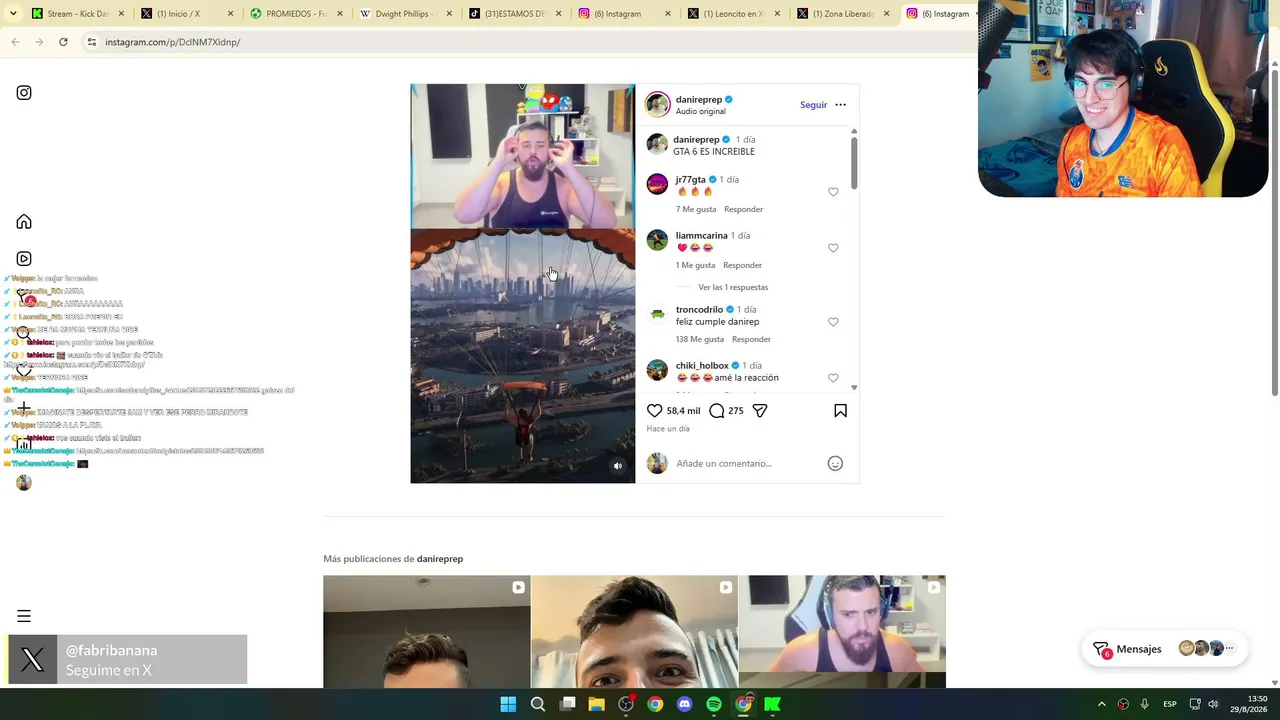Open emoji picker in comment box
This screenshot has height=720, width=1280.
pyautogui.click(x=835, y=463)
